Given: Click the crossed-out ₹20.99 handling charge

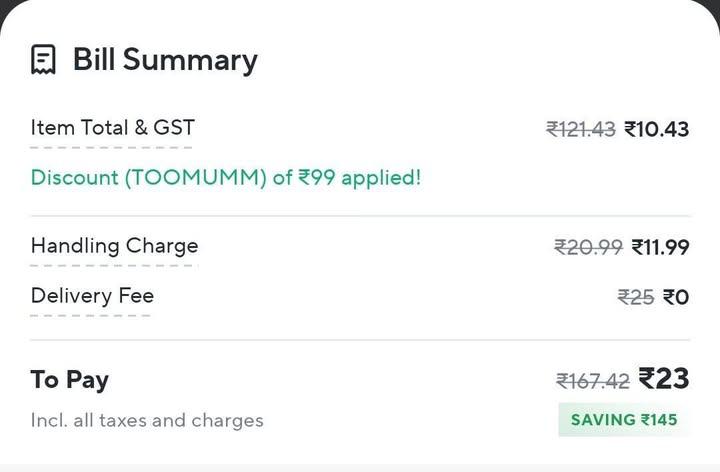Looking at the screenshot, I should pyautogui.click(x=588, y=247).
